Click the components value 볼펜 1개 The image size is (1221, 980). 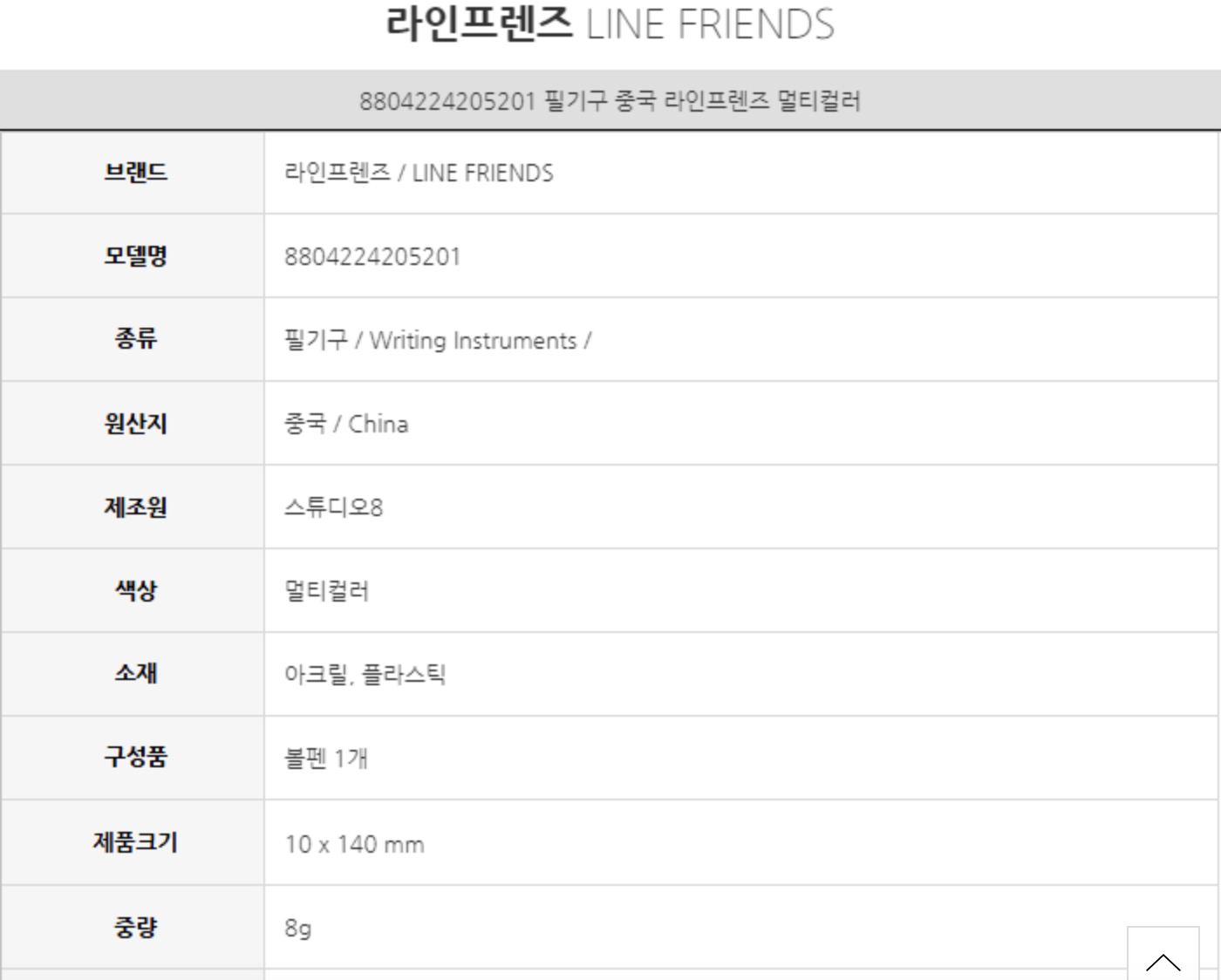[325, 758]
